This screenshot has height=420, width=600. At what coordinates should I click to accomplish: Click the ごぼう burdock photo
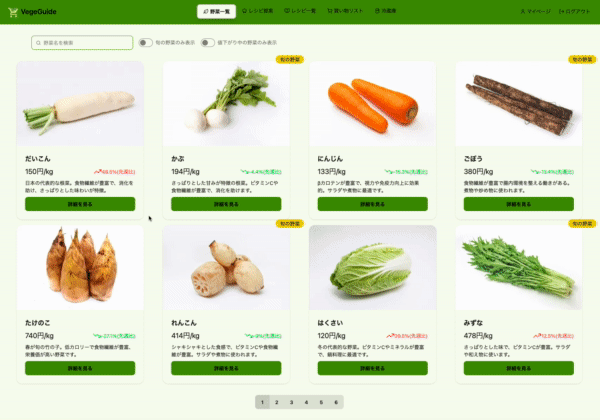(x=518, y=104)
